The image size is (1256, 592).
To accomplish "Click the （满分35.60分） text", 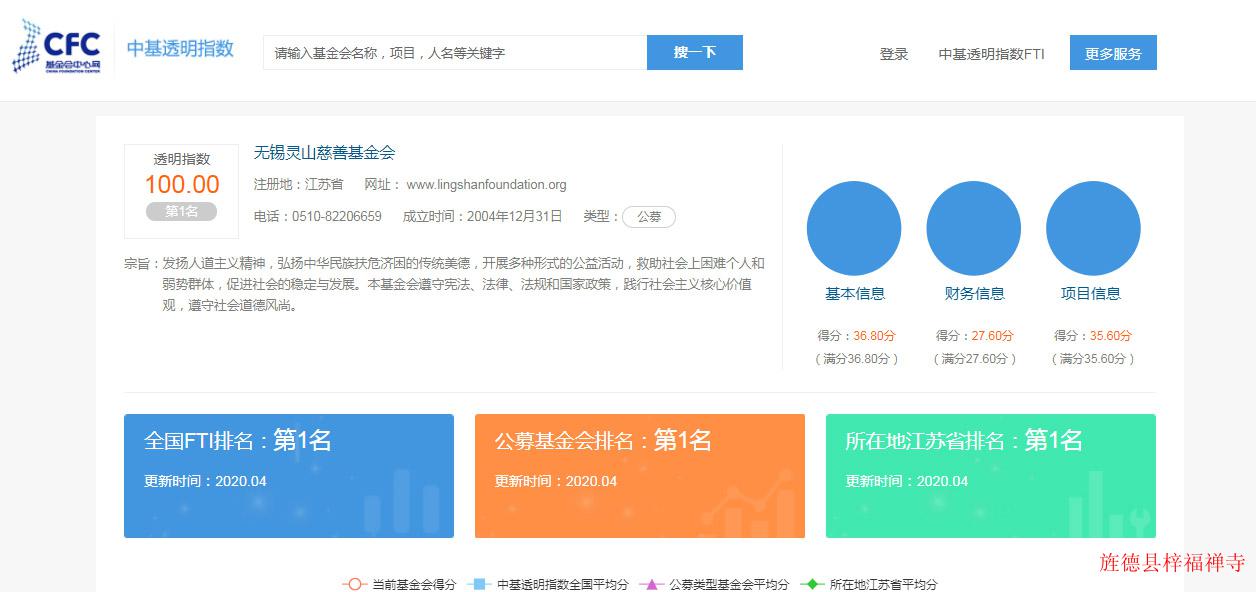I will (1093, 359).
